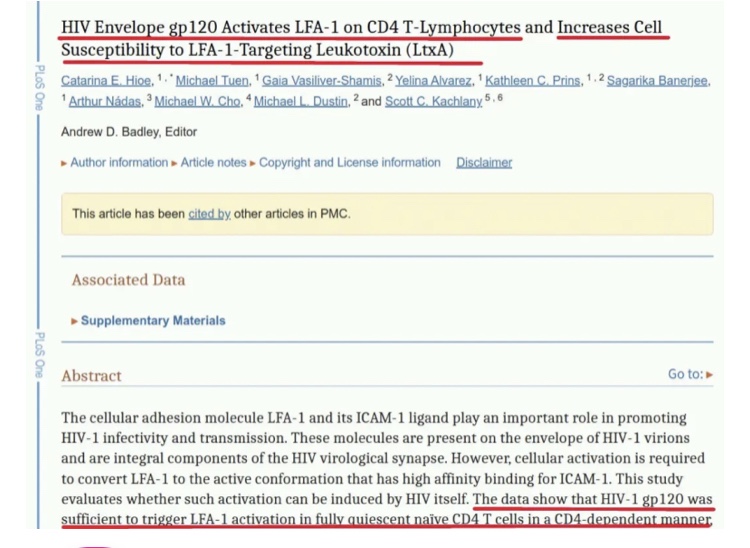750x548 pixels.
Task: Click the Abstract section heading
Action: 92,376
